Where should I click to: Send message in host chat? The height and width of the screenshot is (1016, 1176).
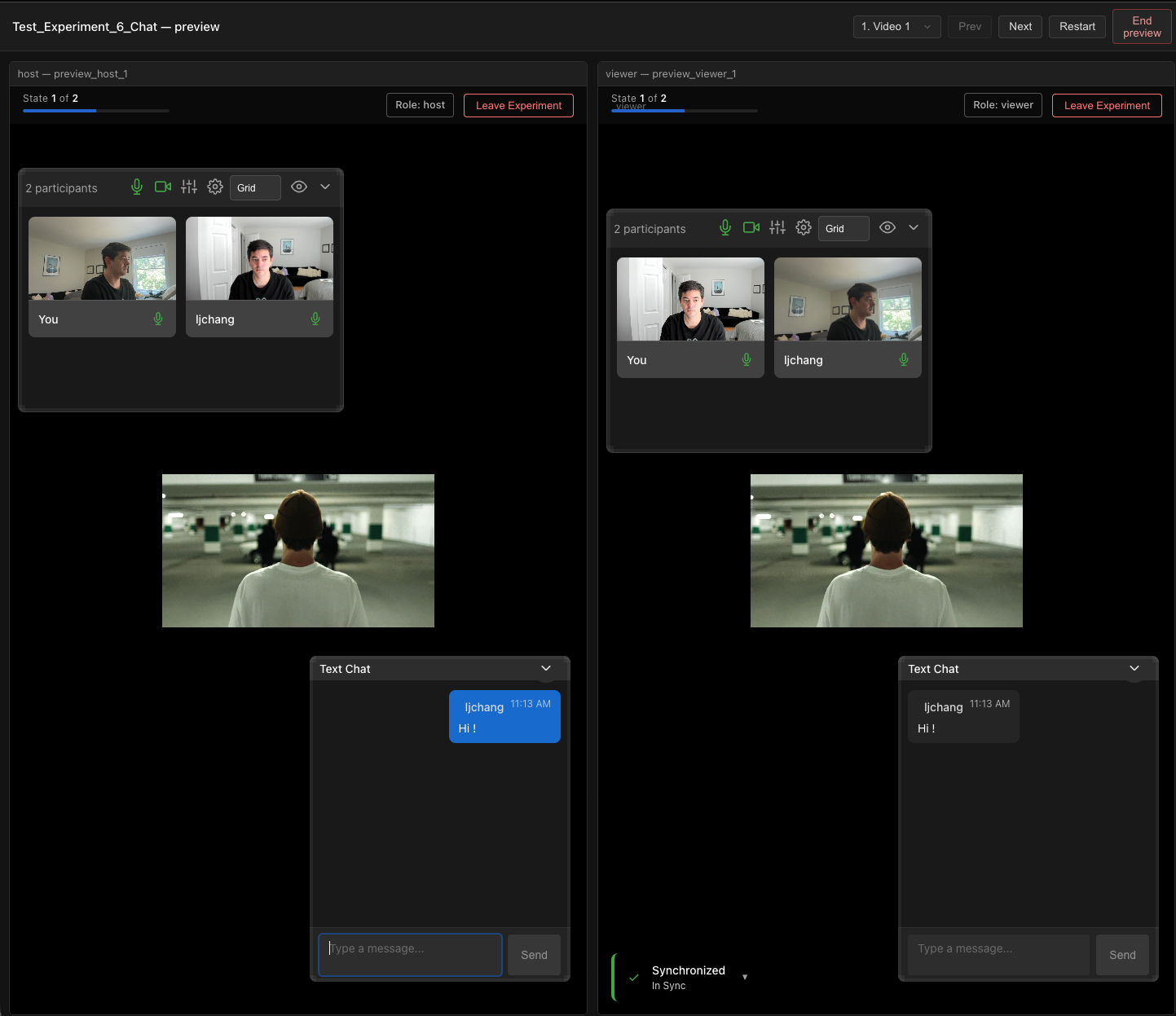[534, 955]
